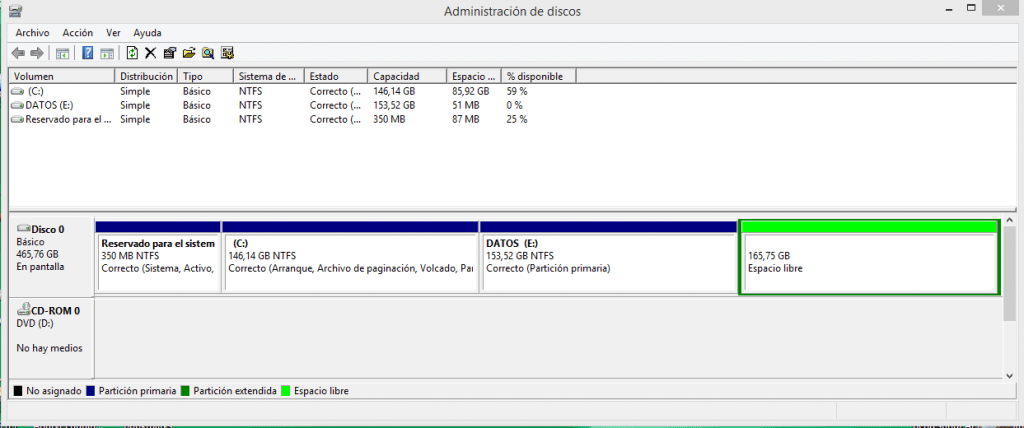
Task: Select the DATOS (E:) partition block
Action: (x=608, y=261)
